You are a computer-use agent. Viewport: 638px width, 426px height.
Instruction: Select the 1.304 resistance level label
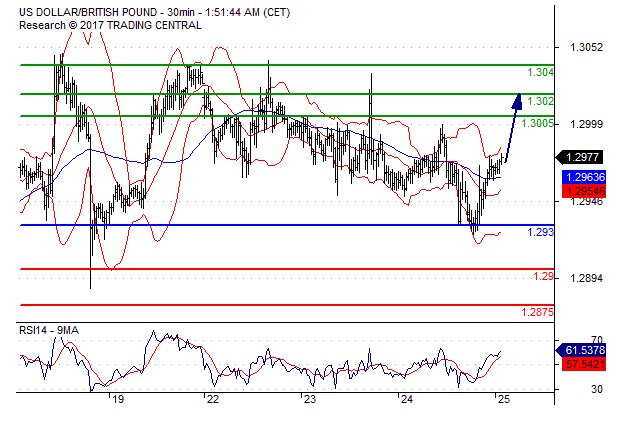point(540,72)
